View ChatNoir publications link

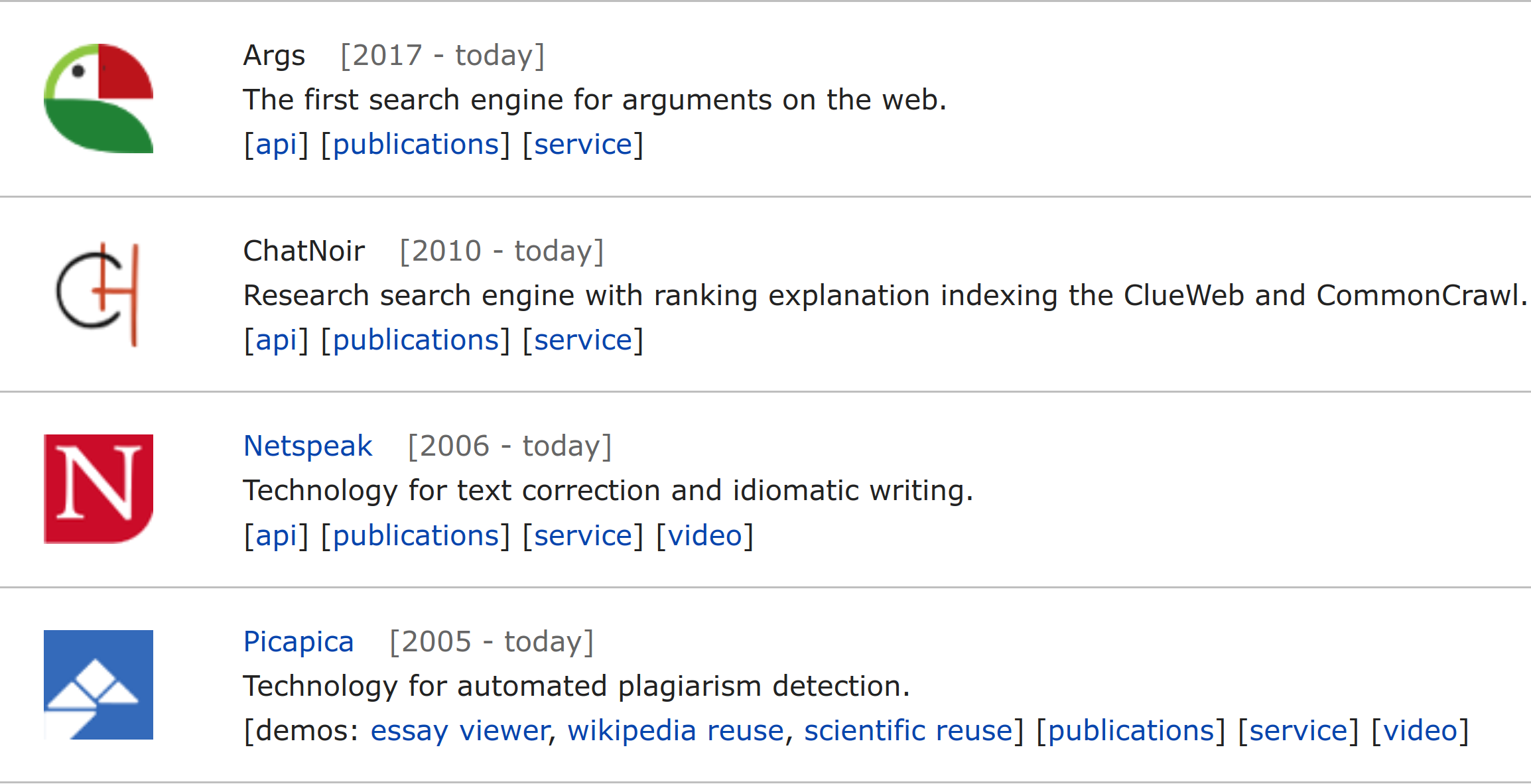pyautogui.click(x=415, y=340)
